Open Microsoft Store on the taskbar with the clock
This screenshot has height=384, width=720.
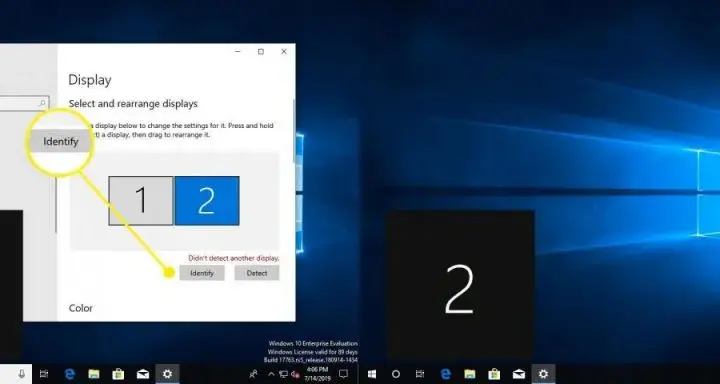tap(118, 374)
